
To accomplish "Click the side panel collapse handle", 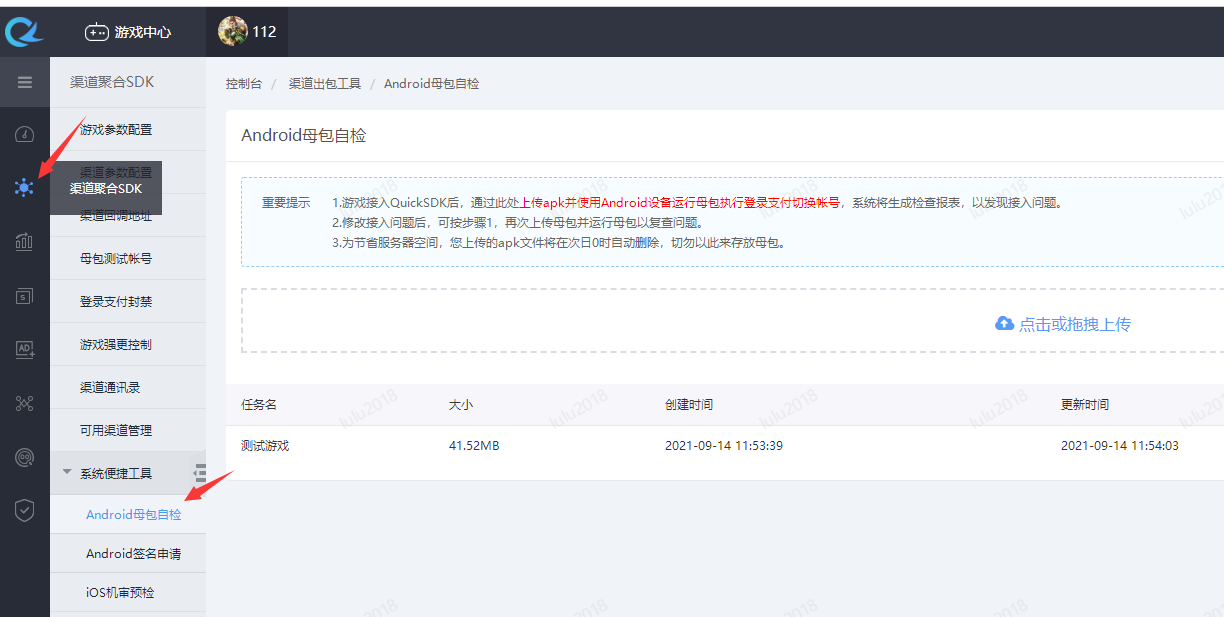I will pyautogui.click(x=200, y=473).
